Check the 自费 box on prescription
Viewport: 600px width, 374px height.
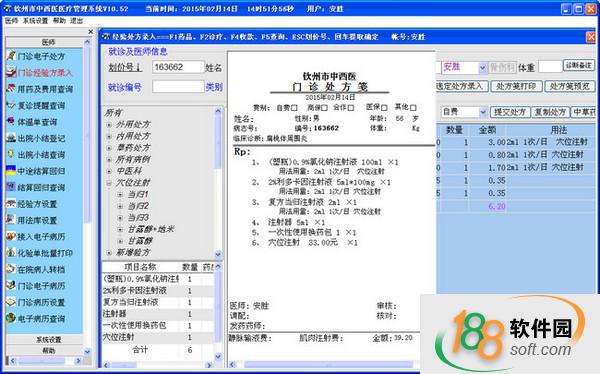pos(294,108)
